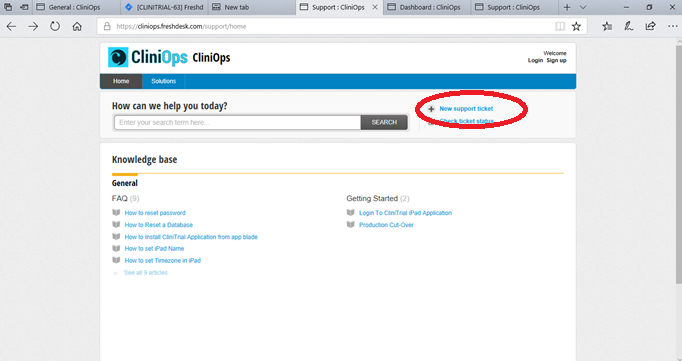
Task: Open the add notes pen icon
Action: (x=629, y=27)
